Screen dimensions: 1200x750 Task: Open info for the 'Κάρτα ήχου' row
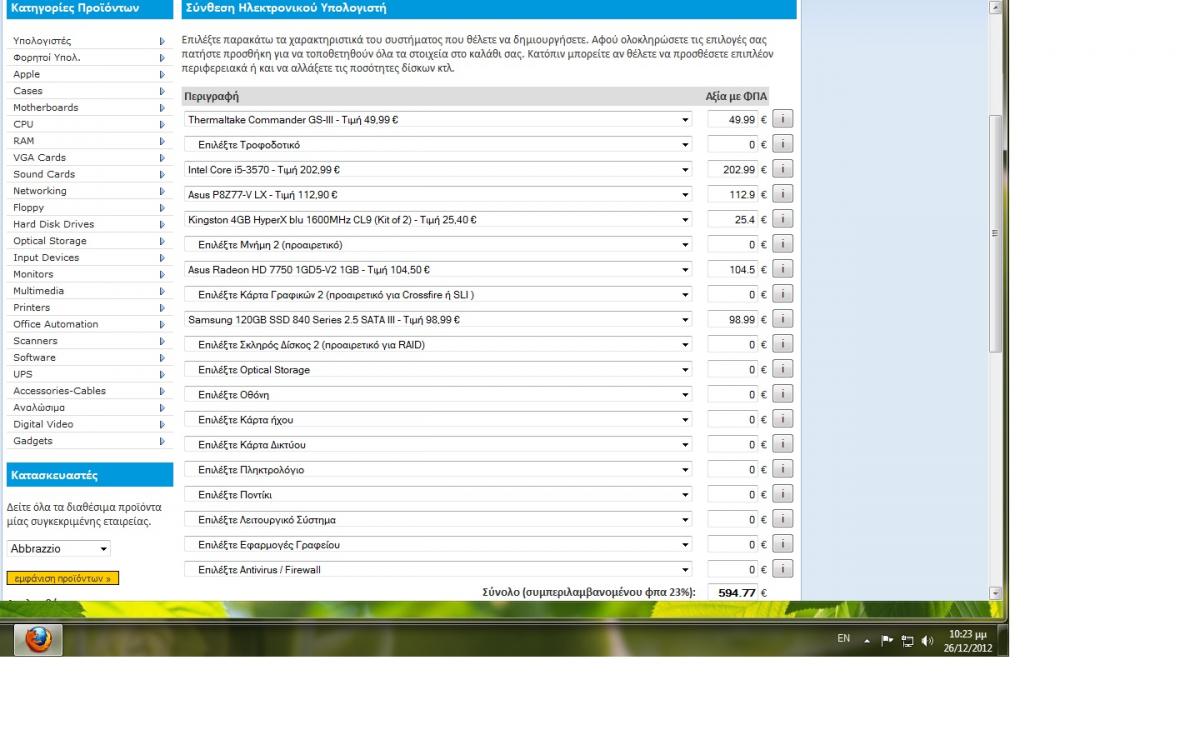click(x=783, y=419)
